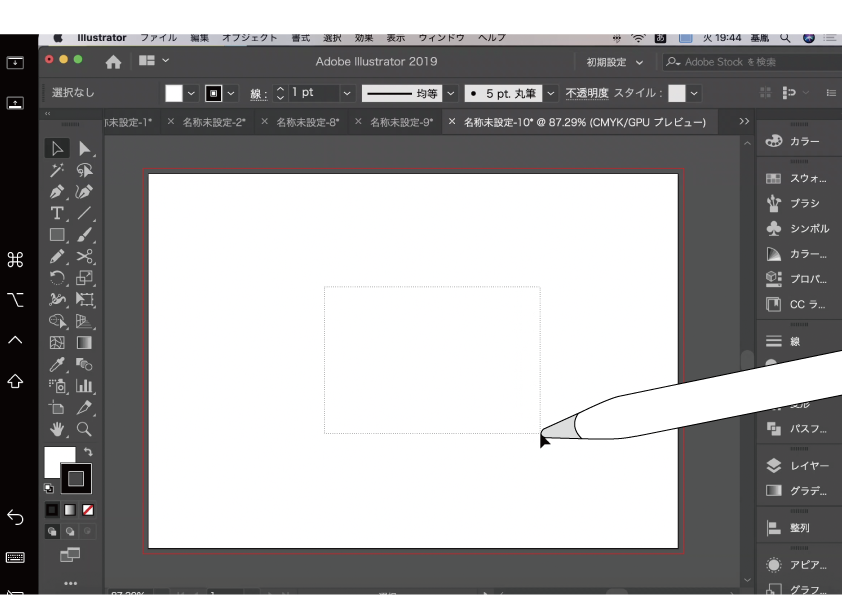Select the Eyedropper tool

click(x=58, y=365)
